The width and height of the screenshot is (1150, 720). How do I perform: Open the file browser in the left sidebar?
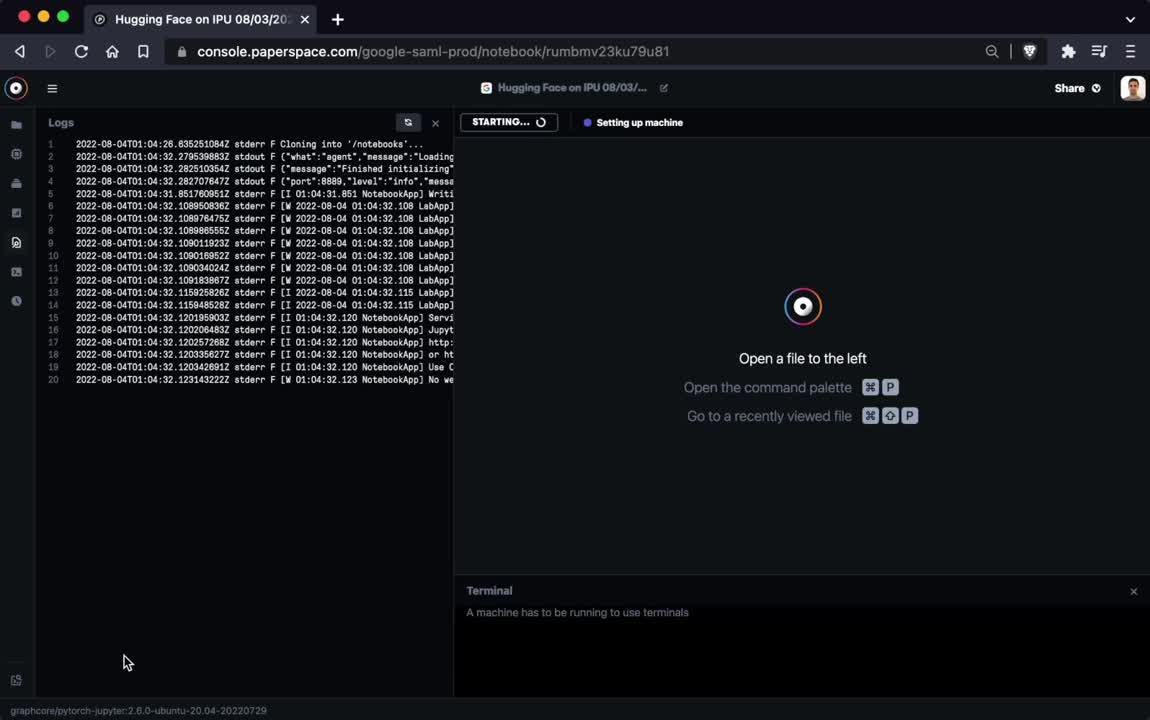pos(16,124)
